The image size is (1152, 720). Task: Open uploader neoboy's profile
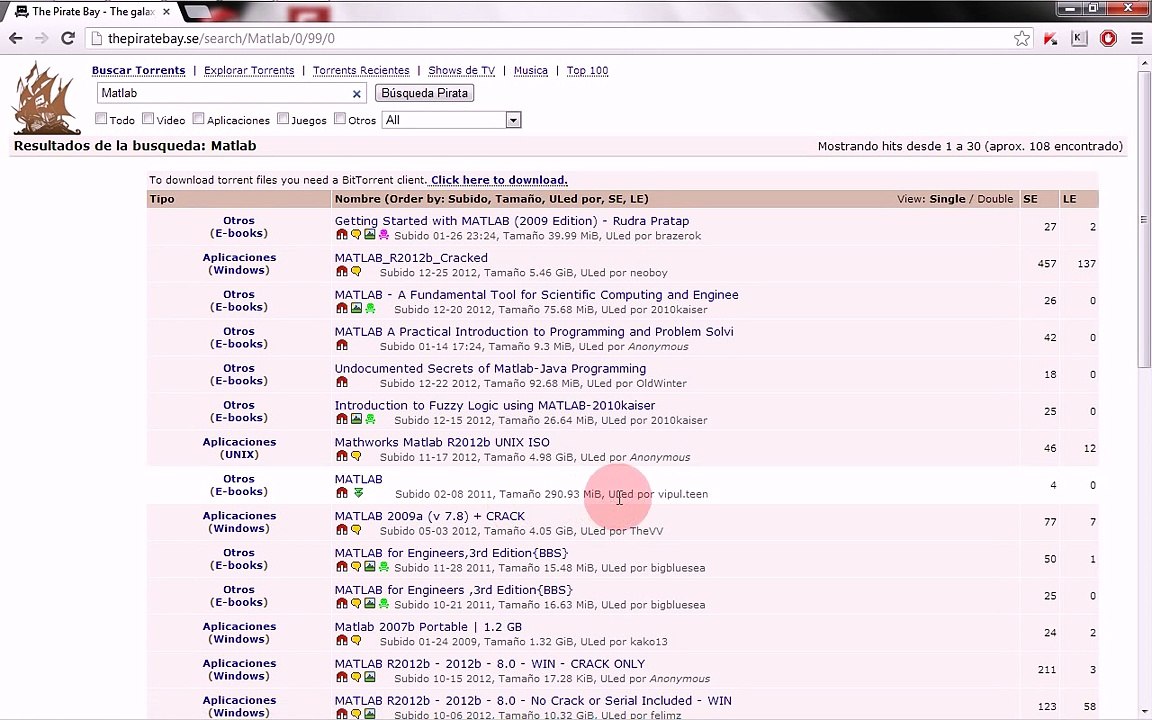point(649,273)
